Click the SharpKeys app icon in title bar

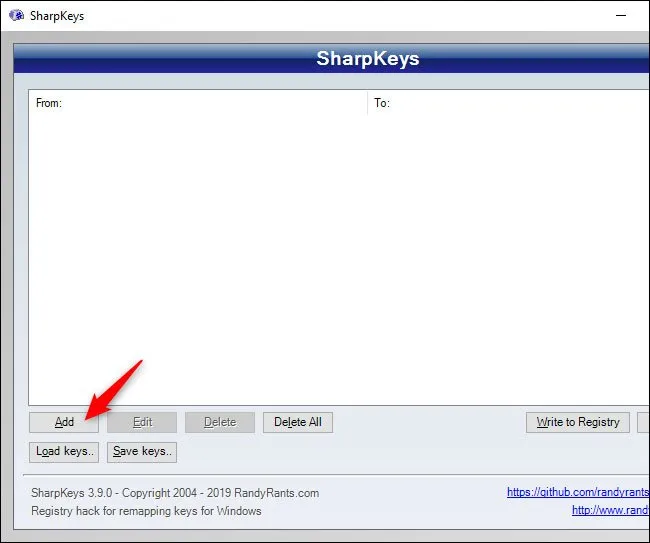pos(16,15)
